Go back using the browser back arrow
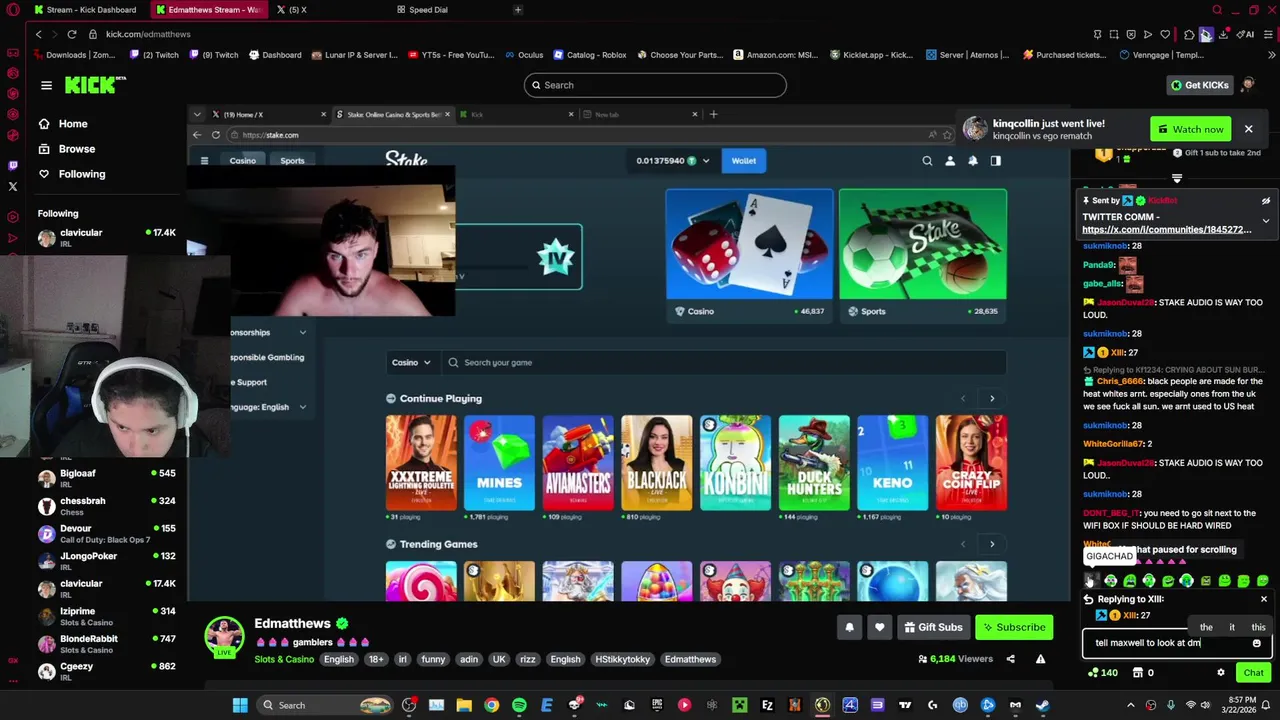 tap(39, 34)
